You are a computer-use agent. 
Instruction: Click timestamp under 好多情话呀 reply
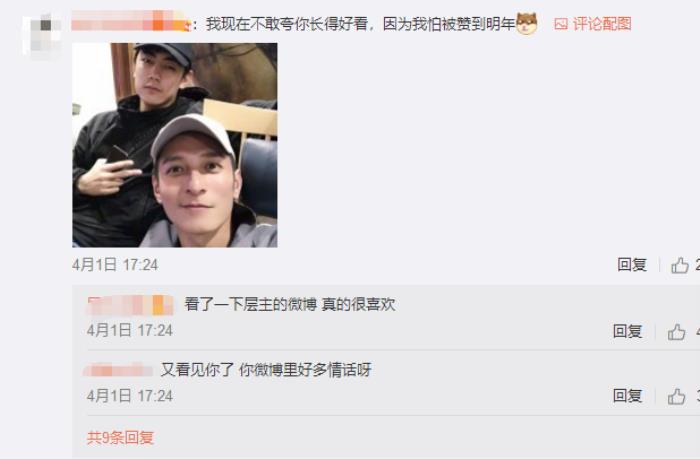[x=130, y=396]
